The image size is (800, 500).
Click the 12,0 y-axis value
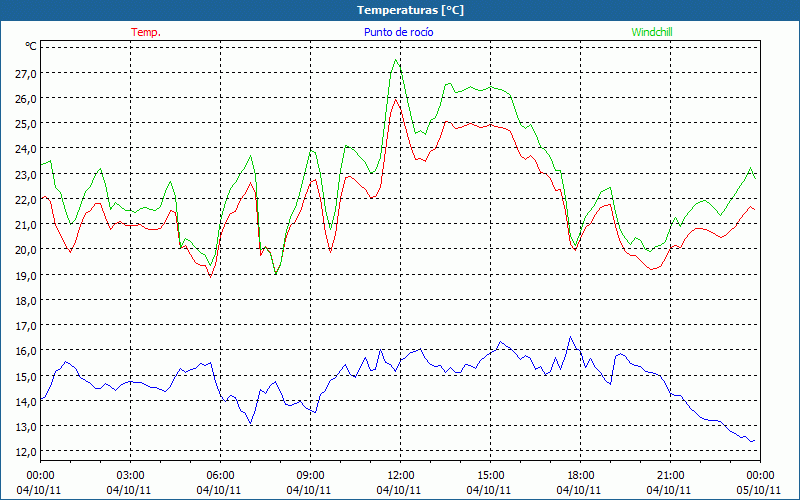[x=26, y=452]
